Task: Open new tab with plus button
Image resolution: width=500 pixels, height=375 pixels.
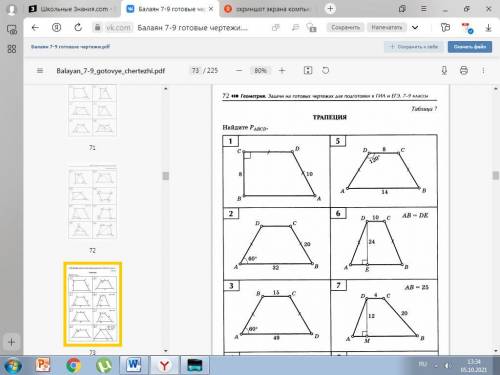Action: click(x=330, y=9)
